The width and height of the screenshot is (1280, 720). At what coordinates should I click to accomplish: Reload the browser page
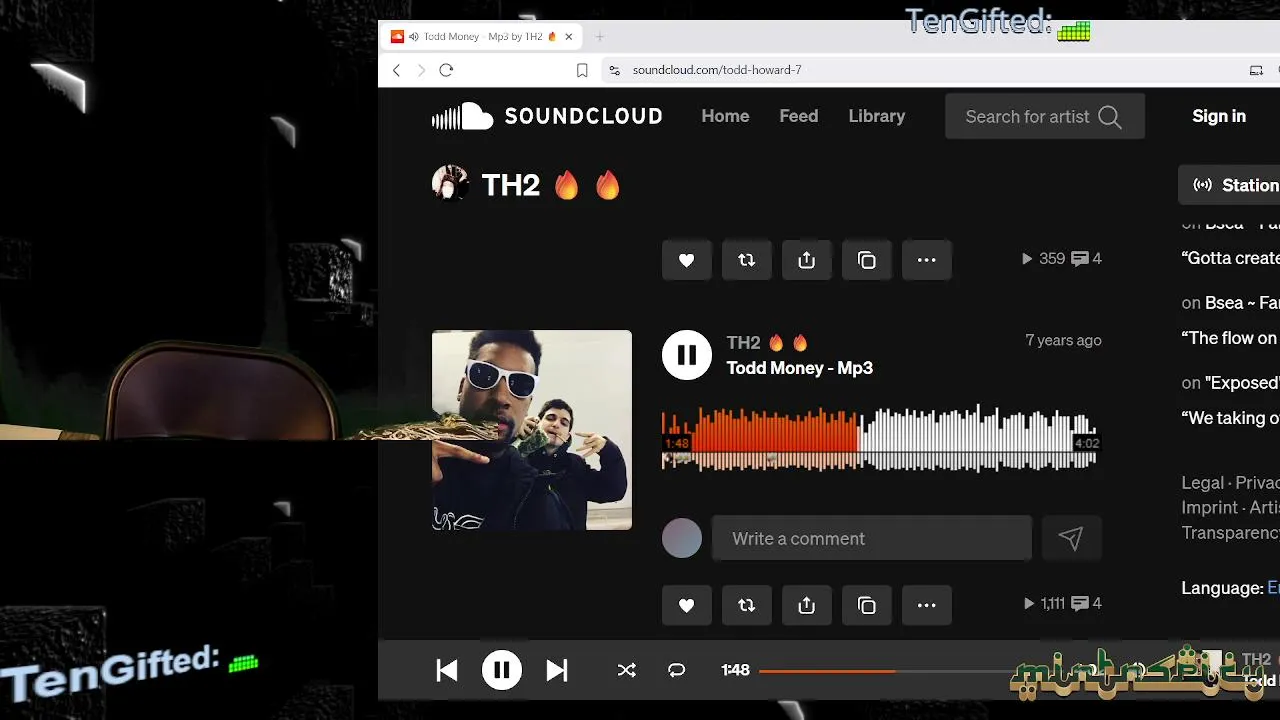point(446,70)
